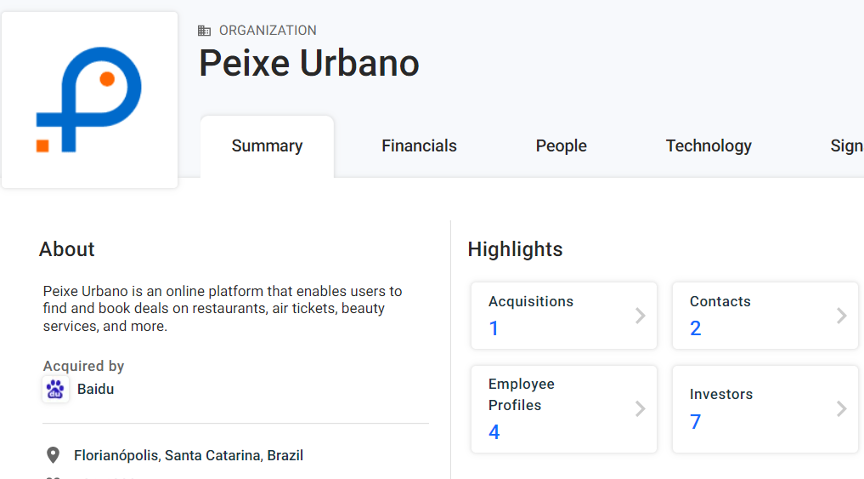The image size is (864, 479).
Task: Expand the Acquisitions card chevron
Action: [640, 316]
